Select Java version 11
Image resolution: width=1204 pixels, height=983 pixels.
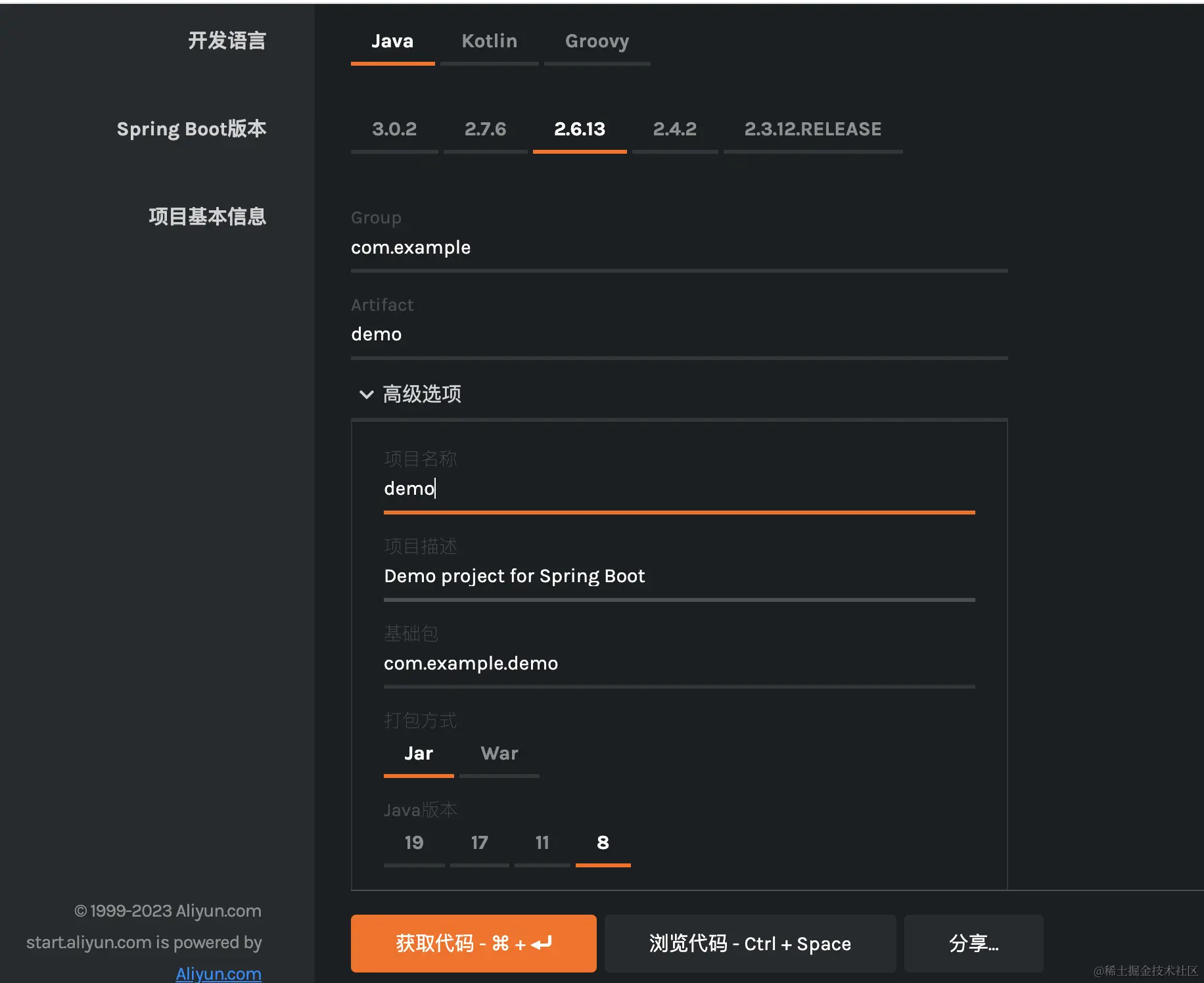point(542,843)
